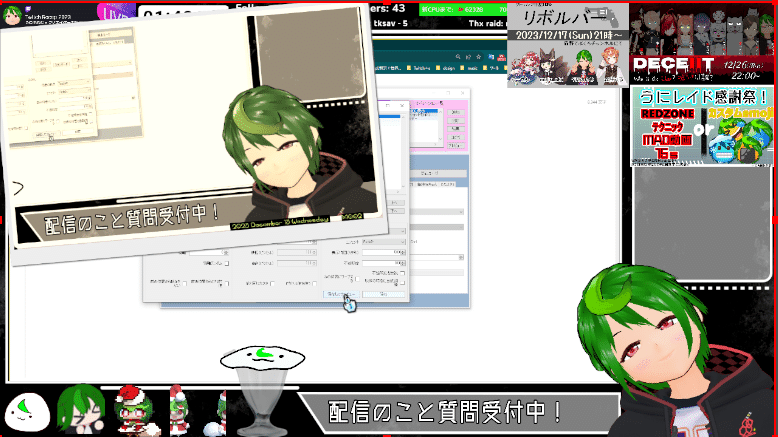The height and width of the screenshot is (437, 778).
Task: Click the top button in the pink panel
Action: 455,112
